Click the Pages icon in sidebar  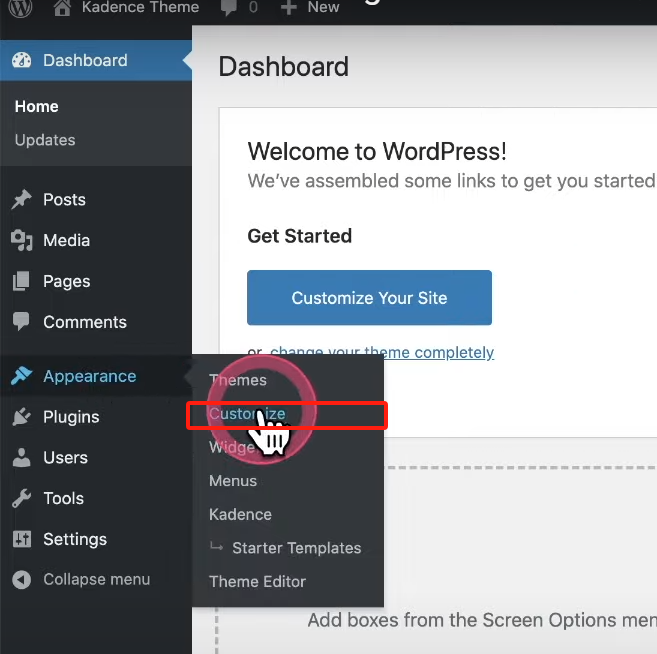tap(21, 281)
